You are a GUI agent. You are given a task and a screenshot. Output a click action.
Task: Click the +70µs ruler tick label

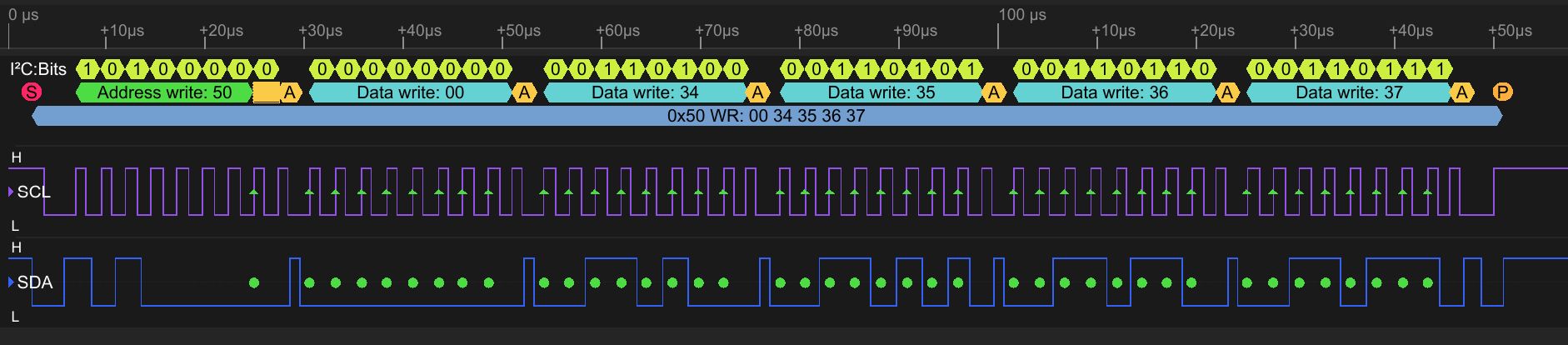click(x=717, y=31)
